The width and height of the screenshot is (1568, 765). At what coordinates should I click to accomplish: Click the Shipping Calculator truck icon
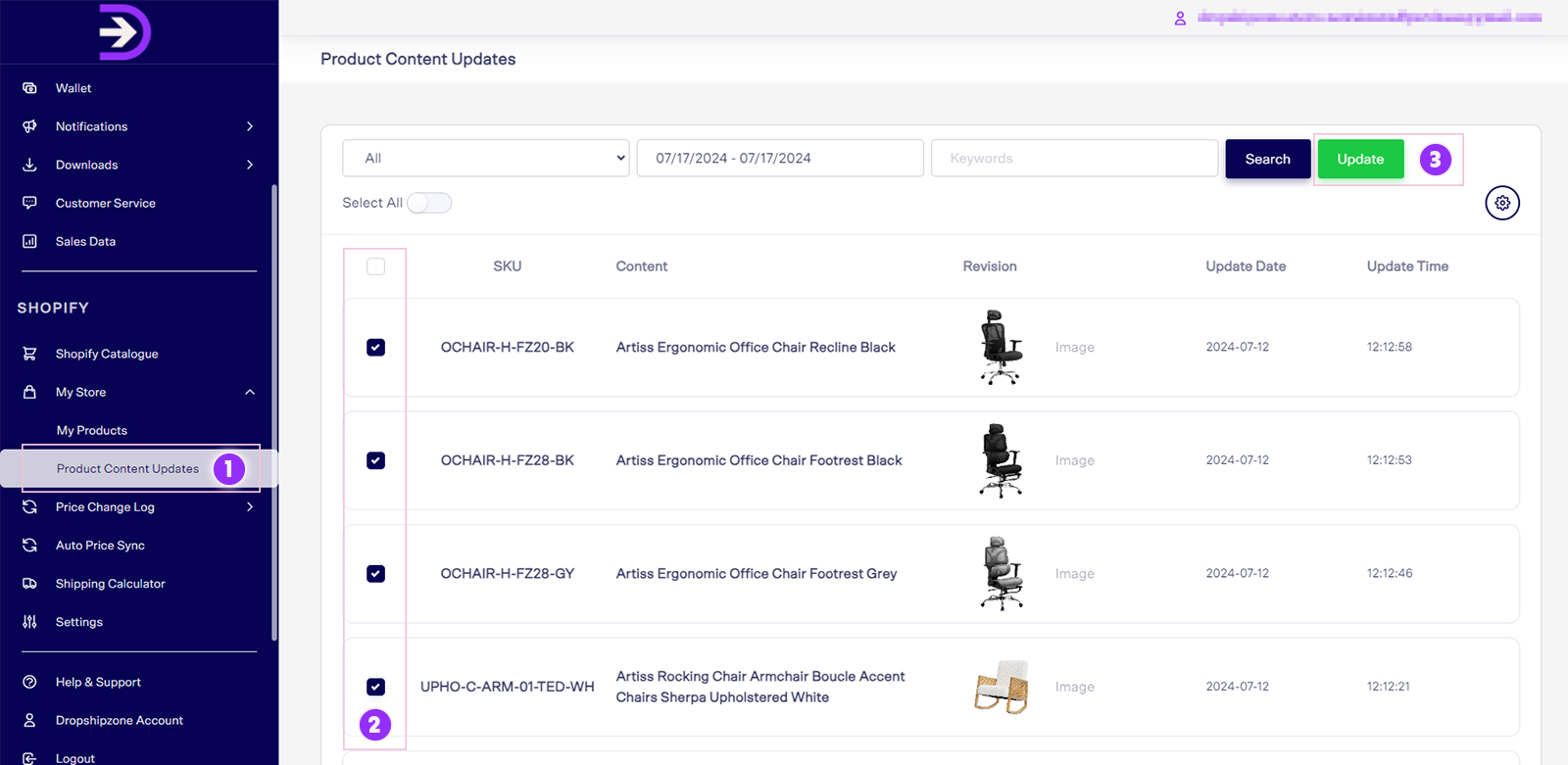click(x=29, y=583)
